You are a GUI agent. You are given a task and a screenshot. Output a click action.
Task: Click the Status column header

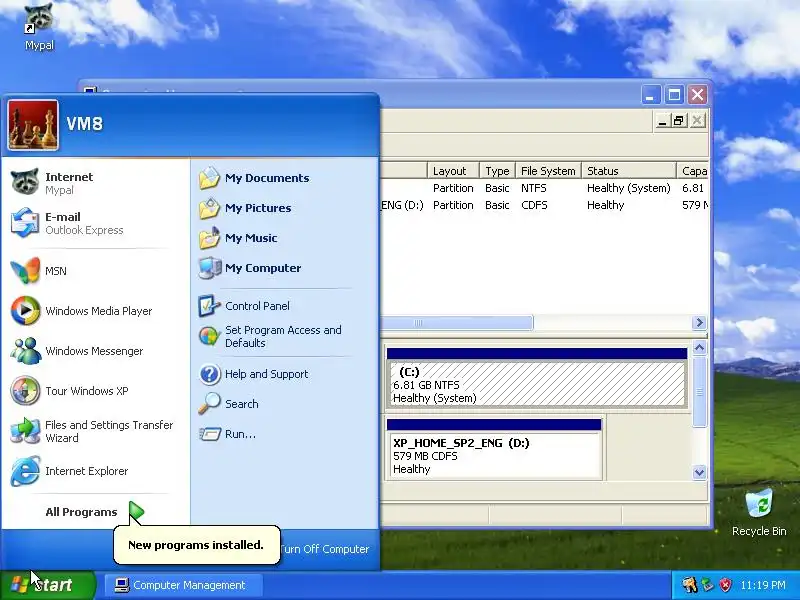[x=629, y=171]
